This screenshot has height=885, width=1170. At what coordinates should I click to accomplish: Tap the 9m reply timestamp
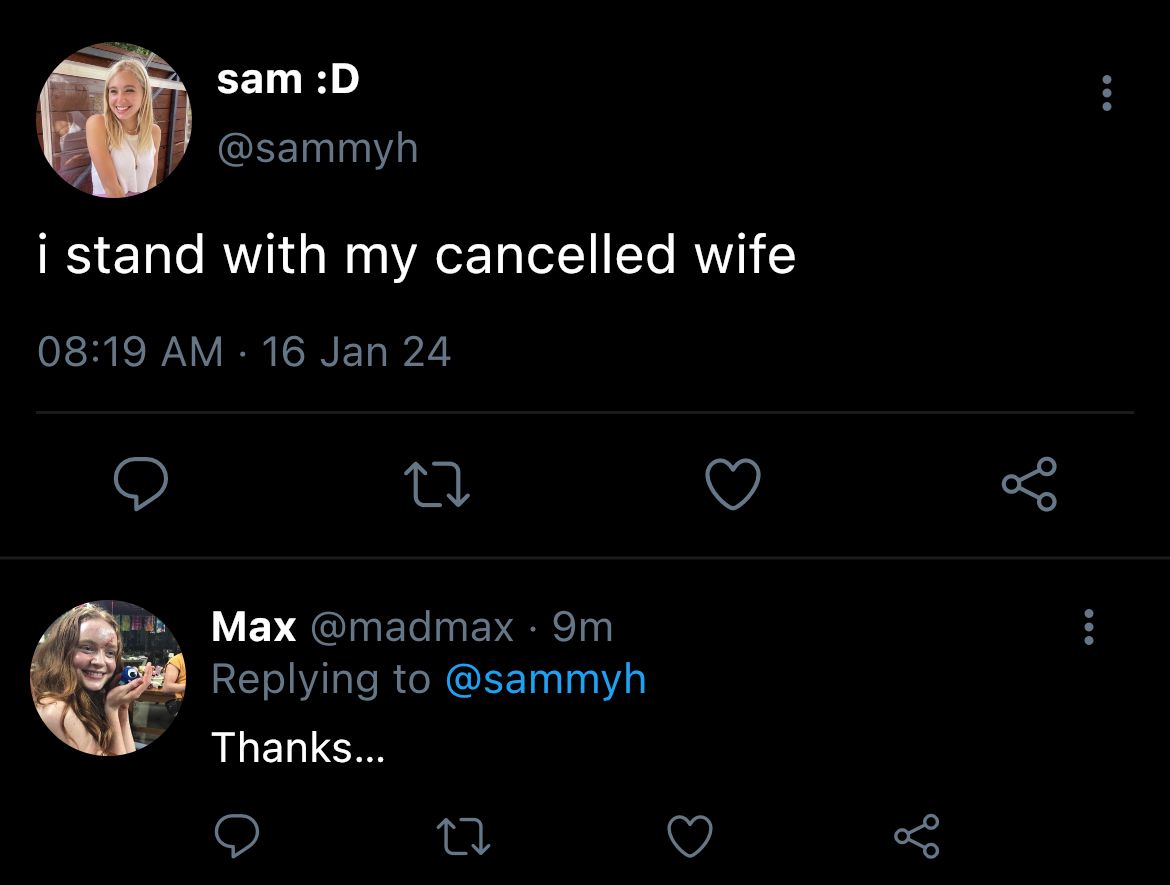click(x=582, y=627)
